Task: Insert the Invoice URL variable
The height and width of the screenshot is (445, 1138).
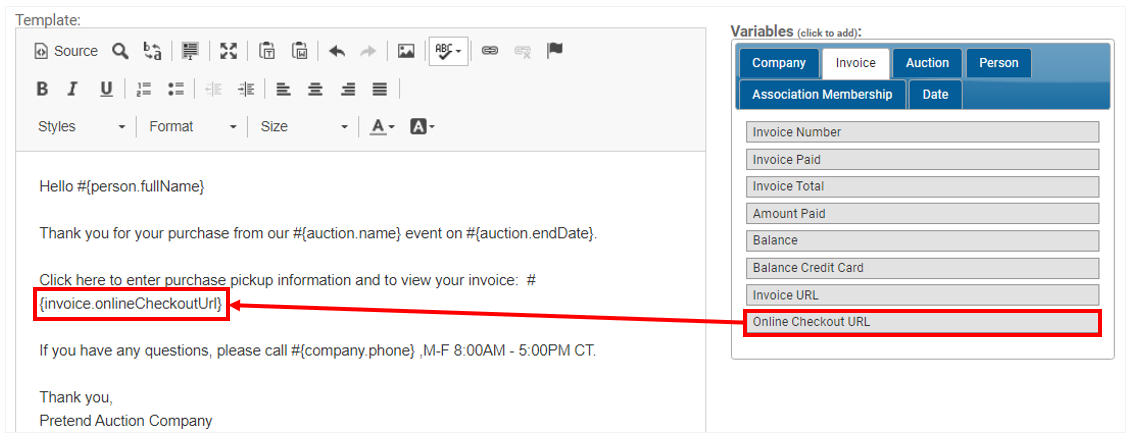Action: tap(922, 295)
